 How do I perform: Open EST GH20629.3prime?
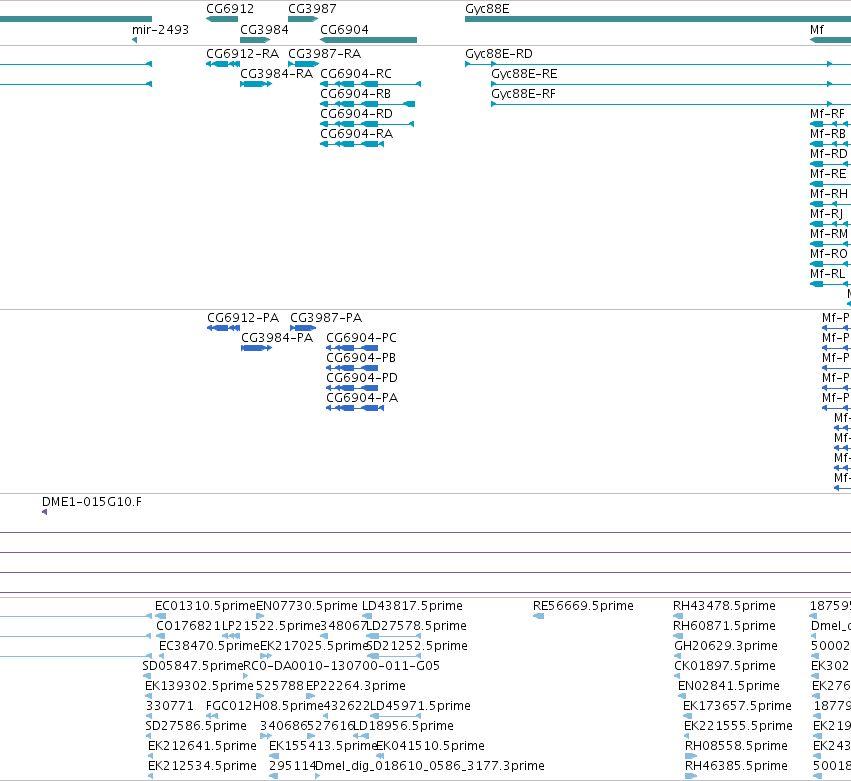pyautogui.click(x=726, y=646)
